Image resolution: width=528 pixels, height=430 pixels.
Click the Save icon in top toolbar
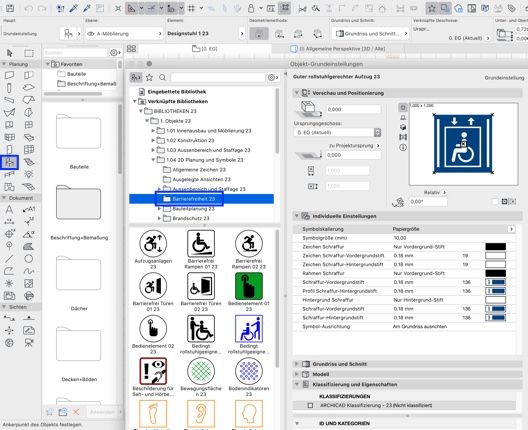pyautogui.click(x=10, y=8)
